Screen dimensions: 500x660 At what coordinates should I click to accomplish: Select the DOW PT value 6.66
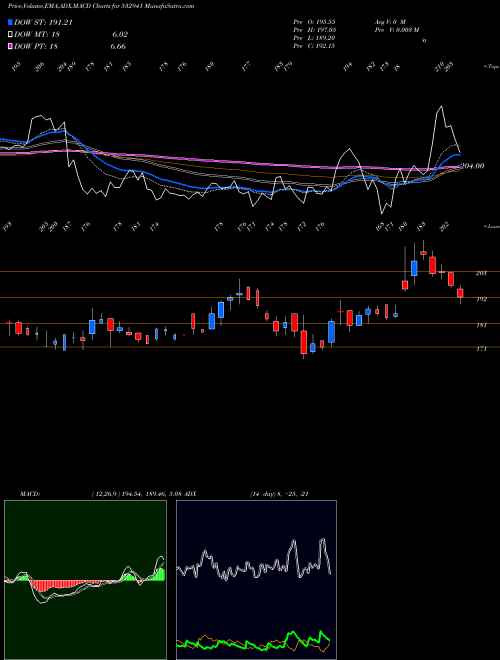[x=118, y=47]
